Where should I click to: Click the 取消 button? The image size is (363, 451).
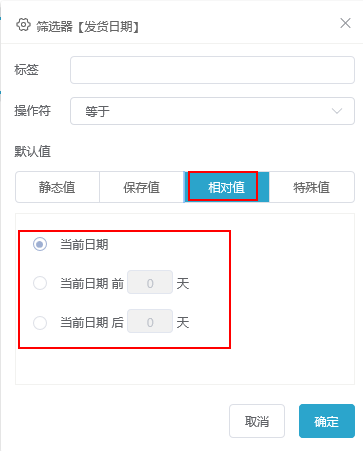coord(257,421)
